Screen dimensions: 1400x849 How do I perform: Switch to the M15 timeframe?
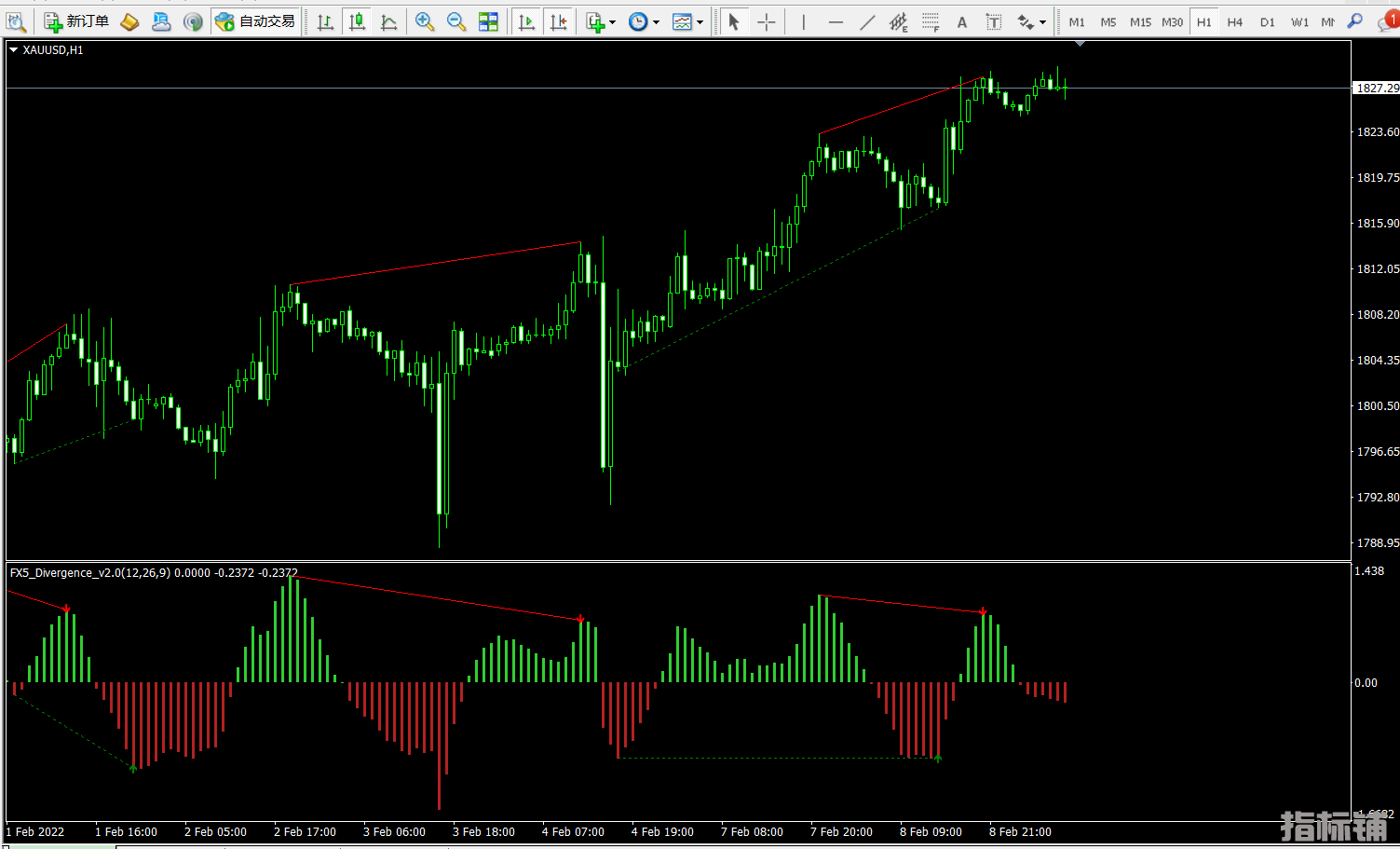click(x=1140, y=22)
